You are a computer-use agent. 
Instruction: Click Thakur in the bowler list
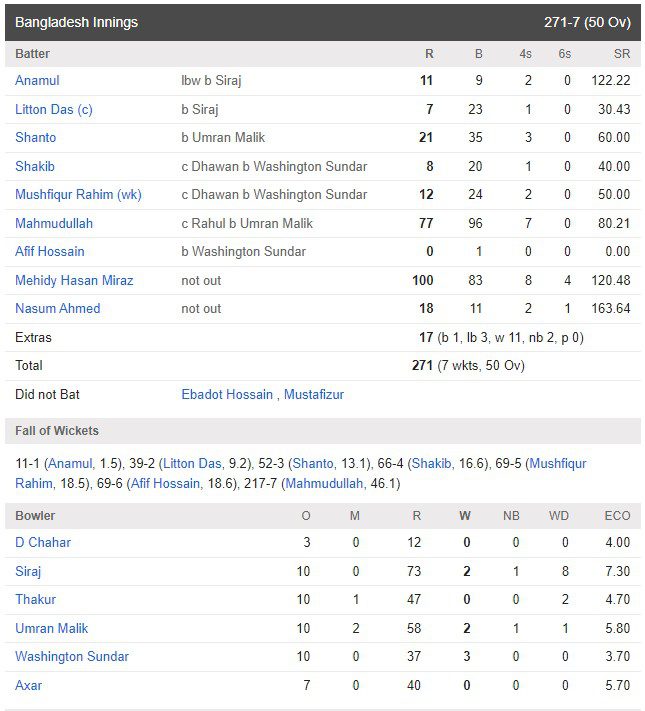[x=35, y=599]
